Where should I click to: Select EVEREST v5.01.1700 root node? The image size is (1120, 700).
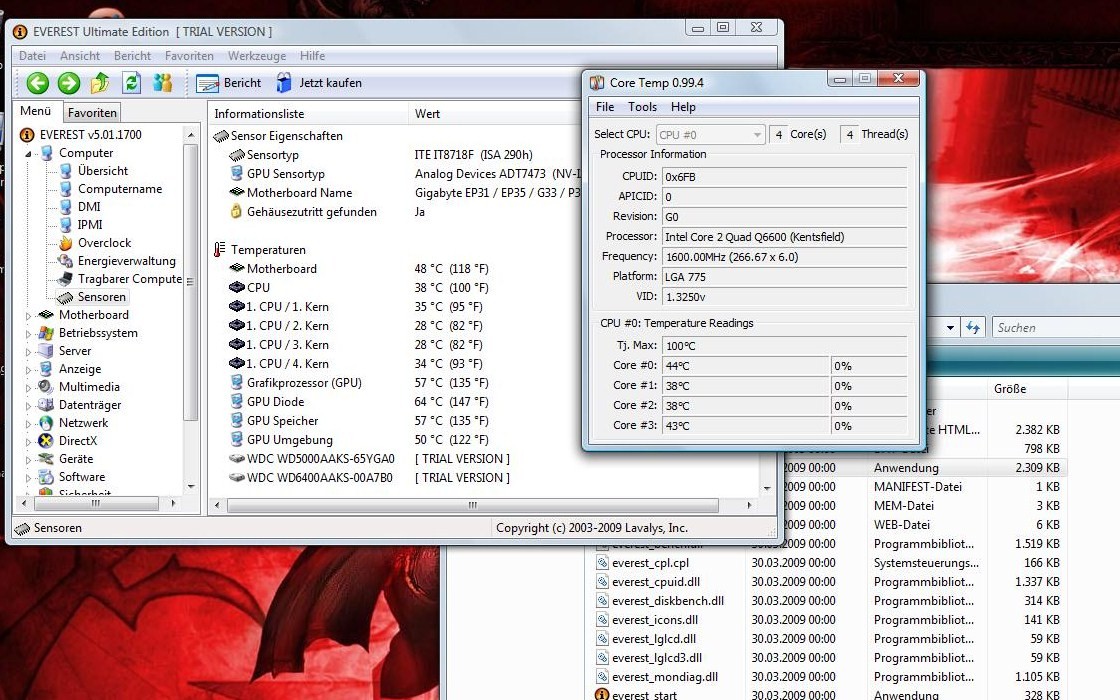90,134
